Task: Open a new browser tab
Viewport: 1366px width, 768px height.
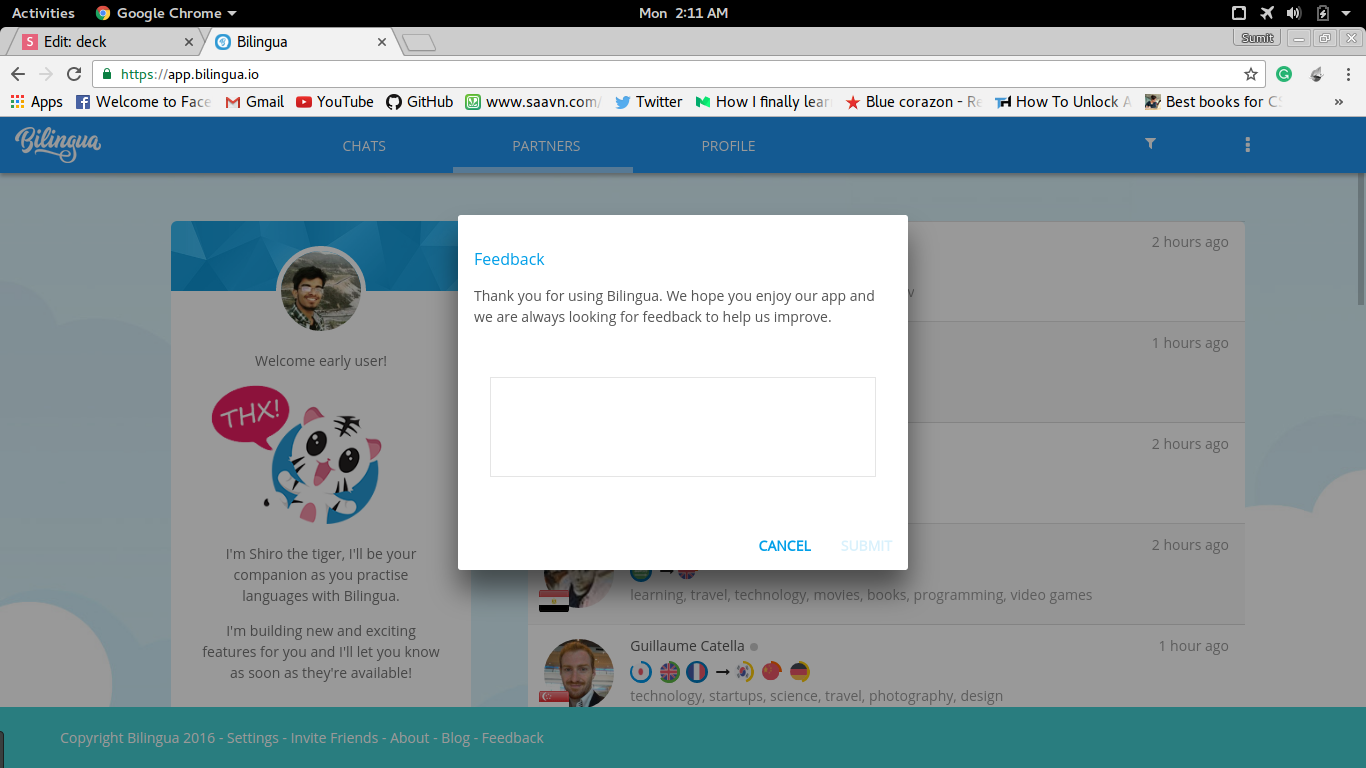Action: (x=419, y=43)
